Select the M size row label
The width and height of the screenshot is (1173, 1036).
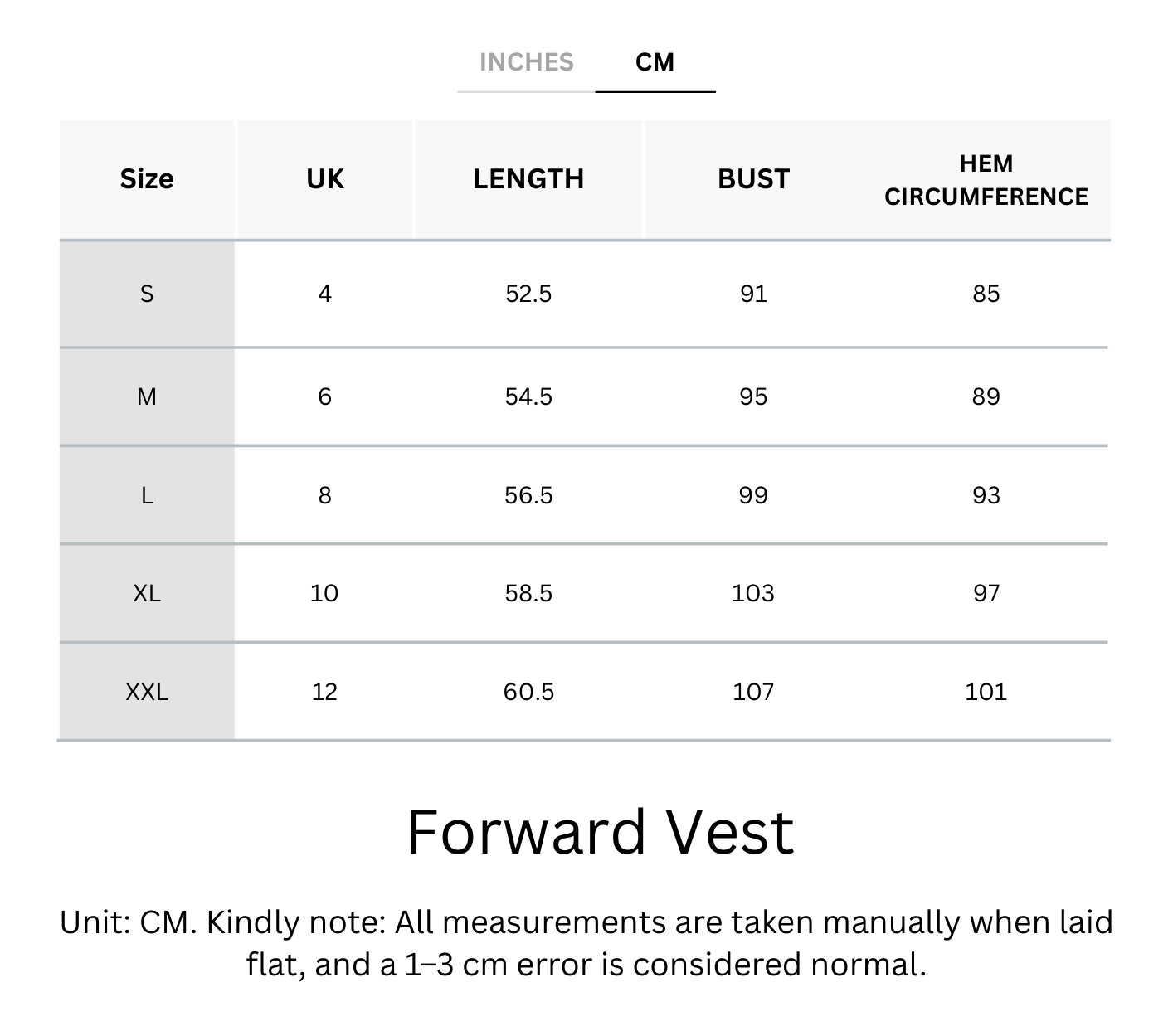pos(147,396)
